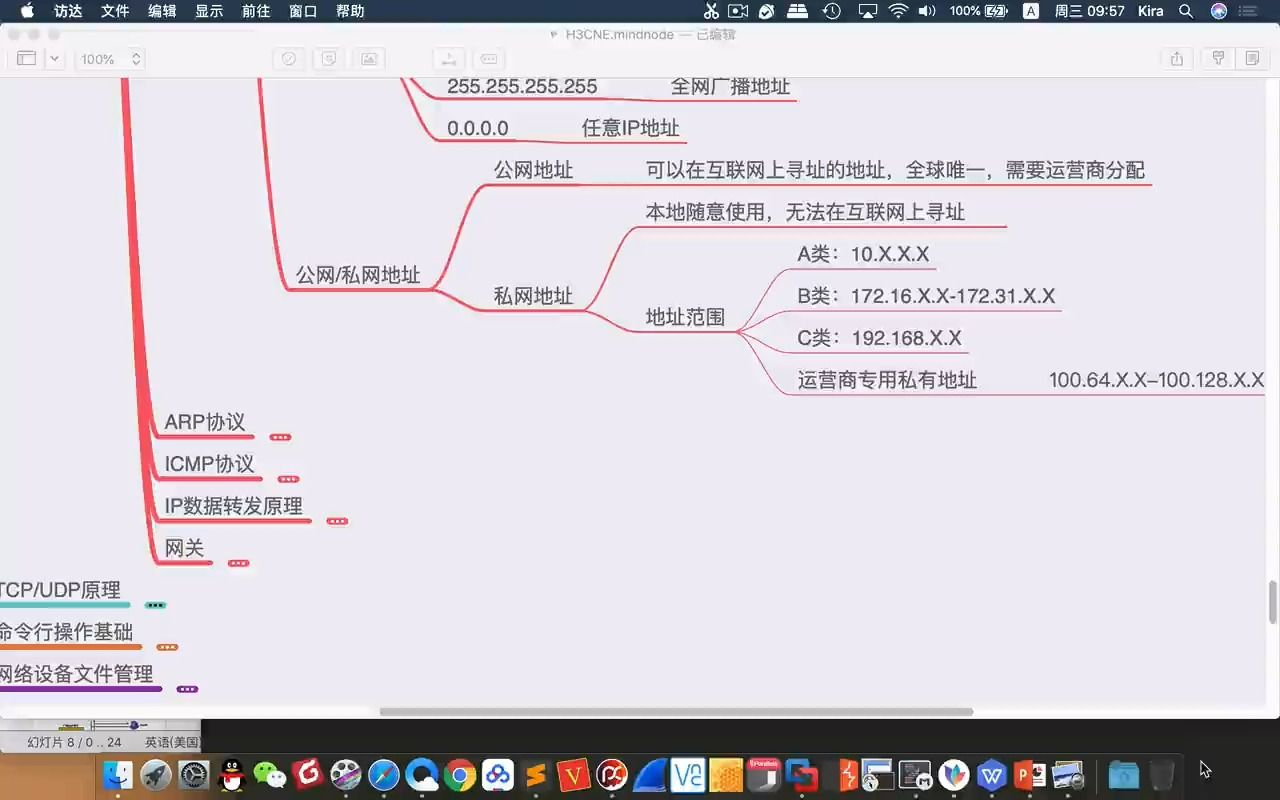Expand the collapsed ARP协议 node
Screen dimensions: 1280x800
pos(280,437)
